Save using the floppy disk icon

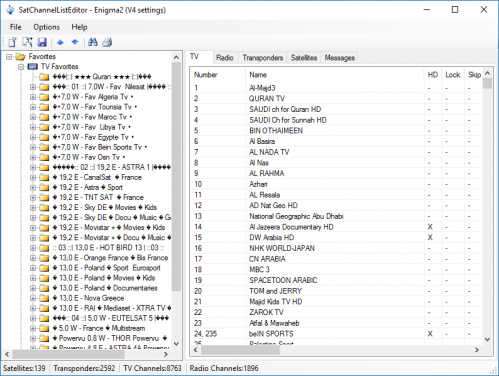pyautogui.click(x=42, y=42)
